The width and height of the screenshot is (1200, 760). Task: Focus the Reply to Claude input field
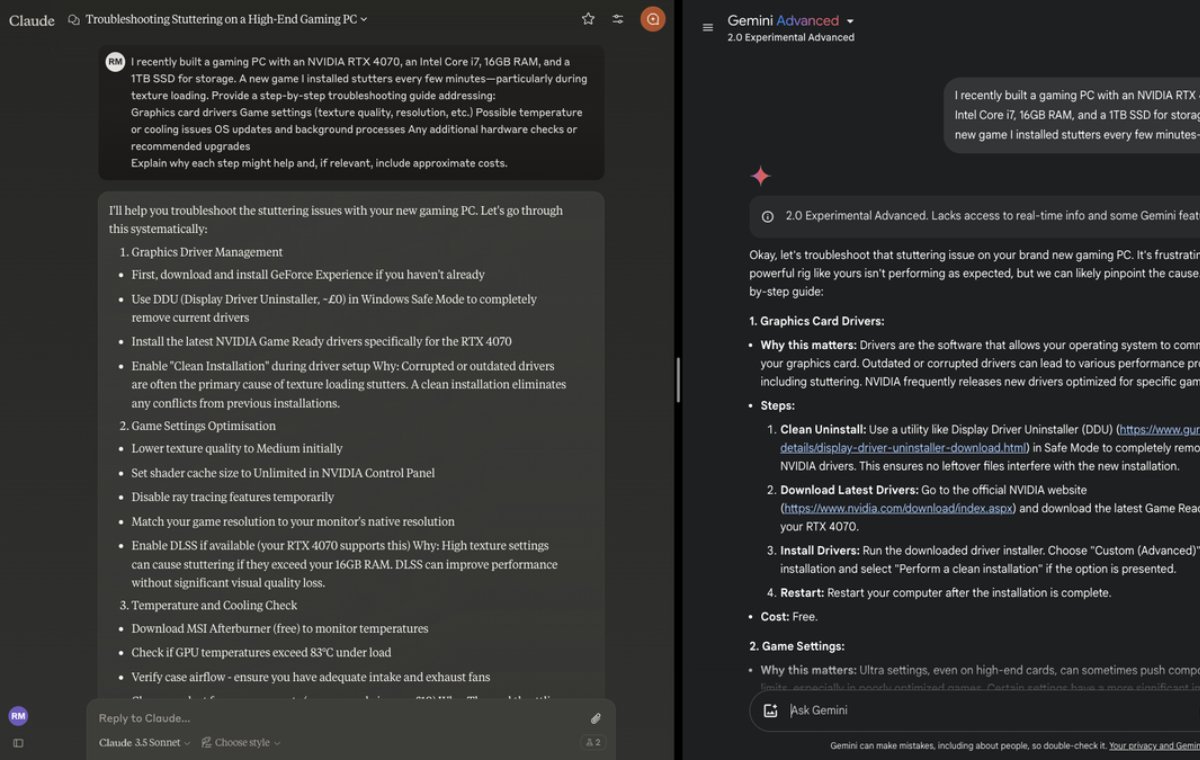click(330, 718)
